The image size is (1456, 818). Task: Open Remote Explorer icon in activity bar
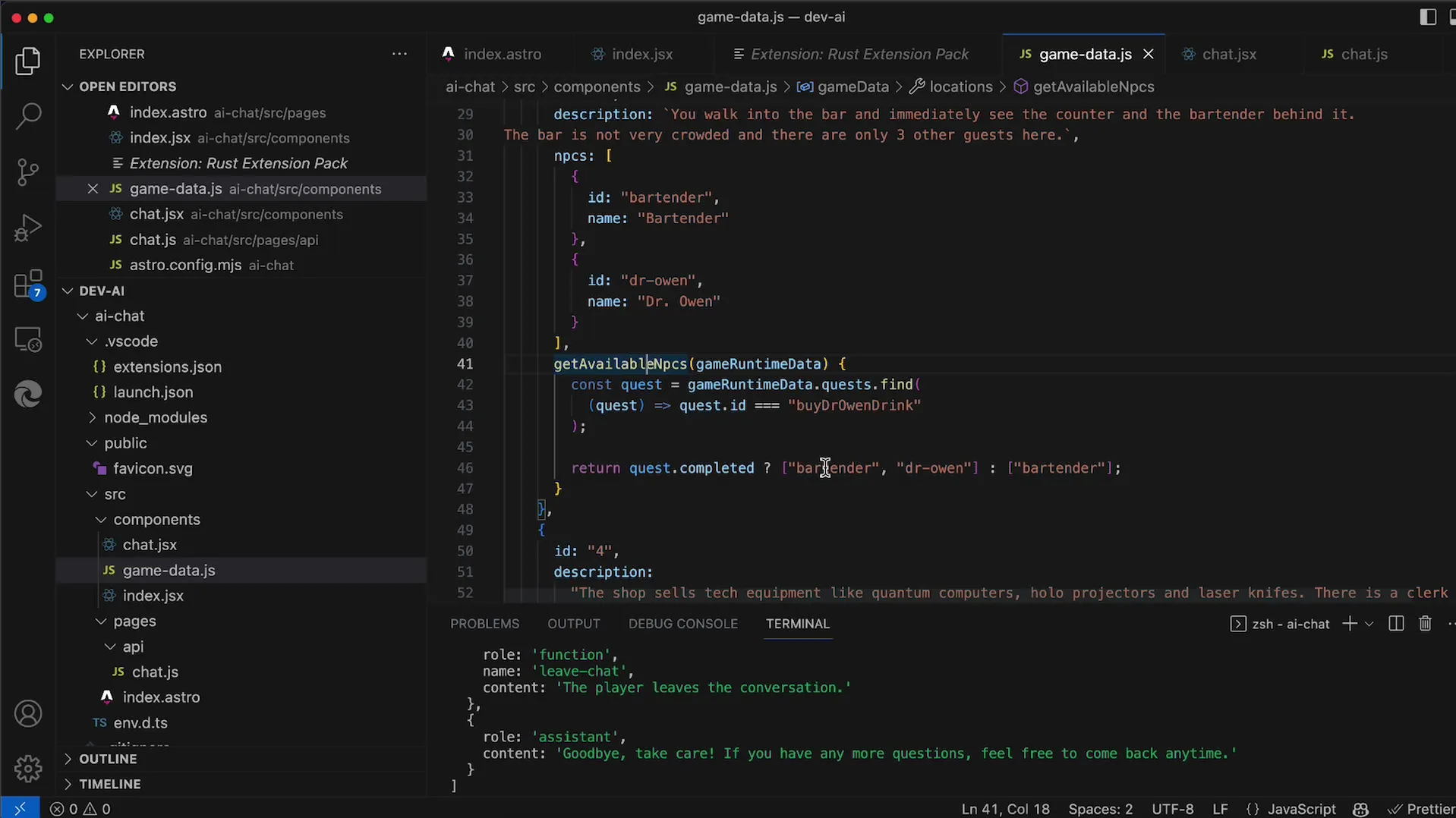tap(28, 340)
